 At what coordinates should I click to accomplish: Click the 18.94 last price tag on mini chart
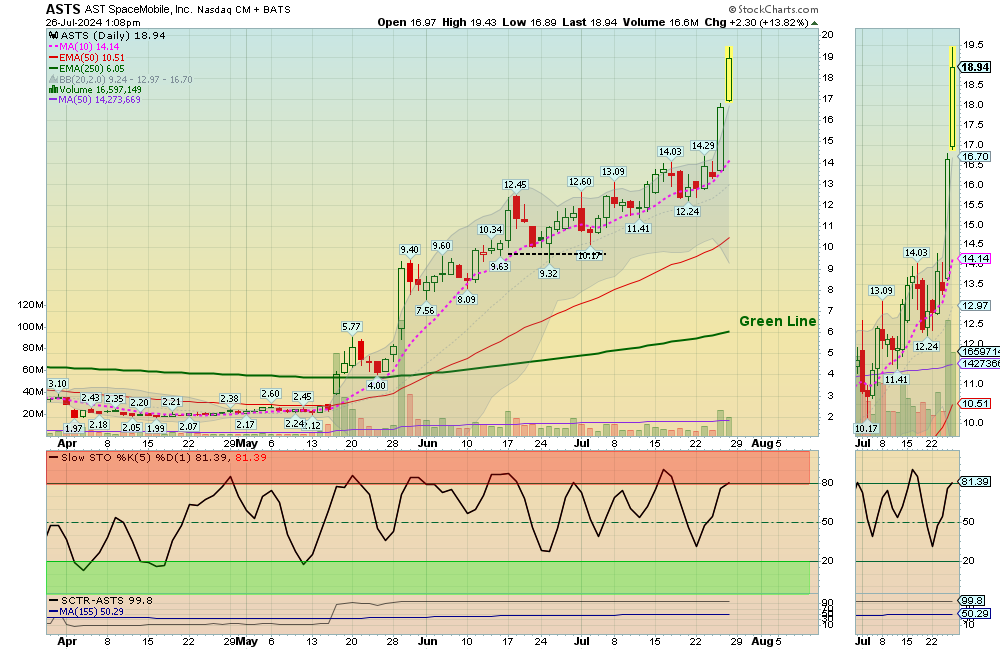(976, 67)
